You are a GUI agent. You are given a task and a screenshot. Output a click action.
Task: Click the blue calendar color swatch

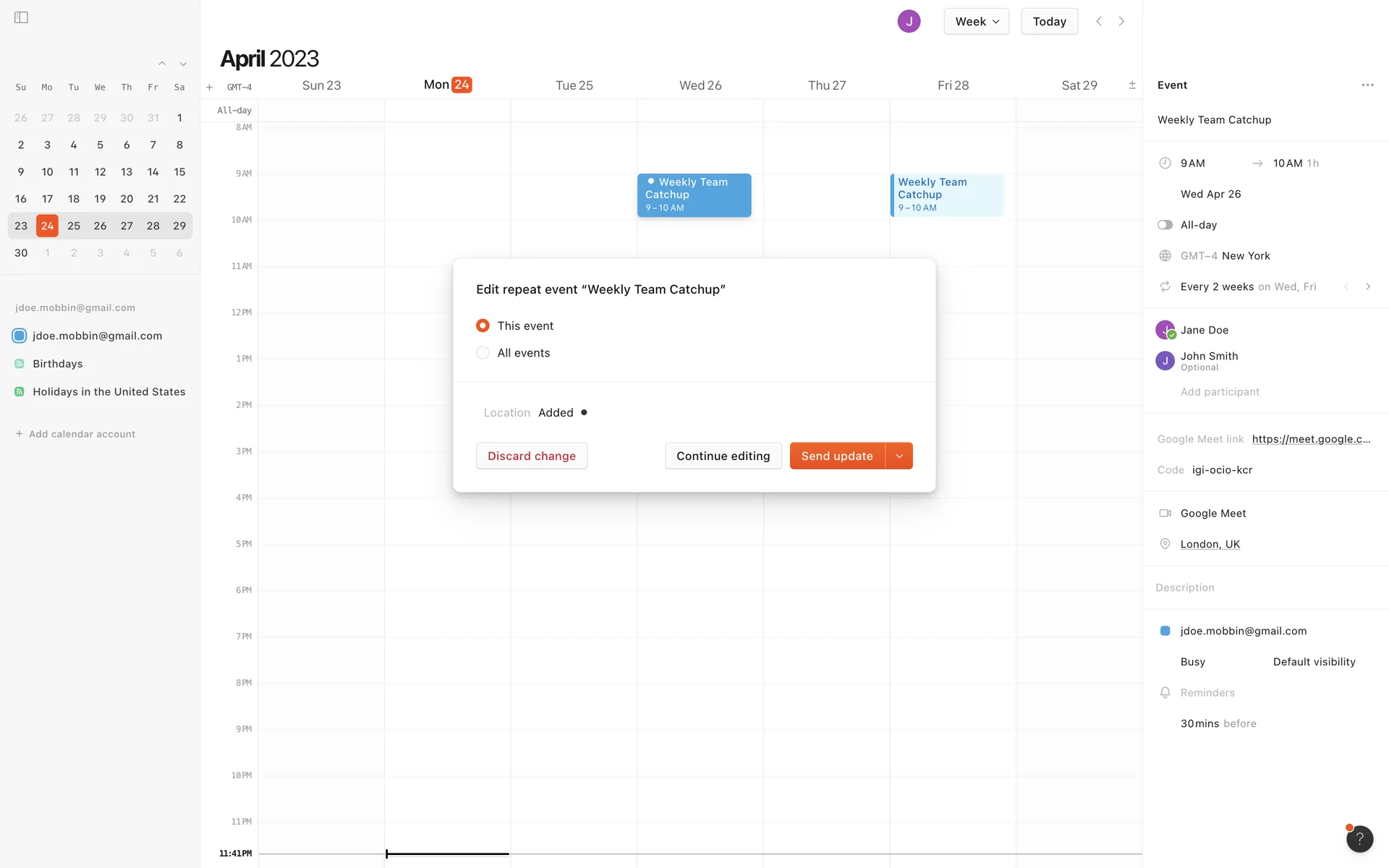click(1165, 631)
